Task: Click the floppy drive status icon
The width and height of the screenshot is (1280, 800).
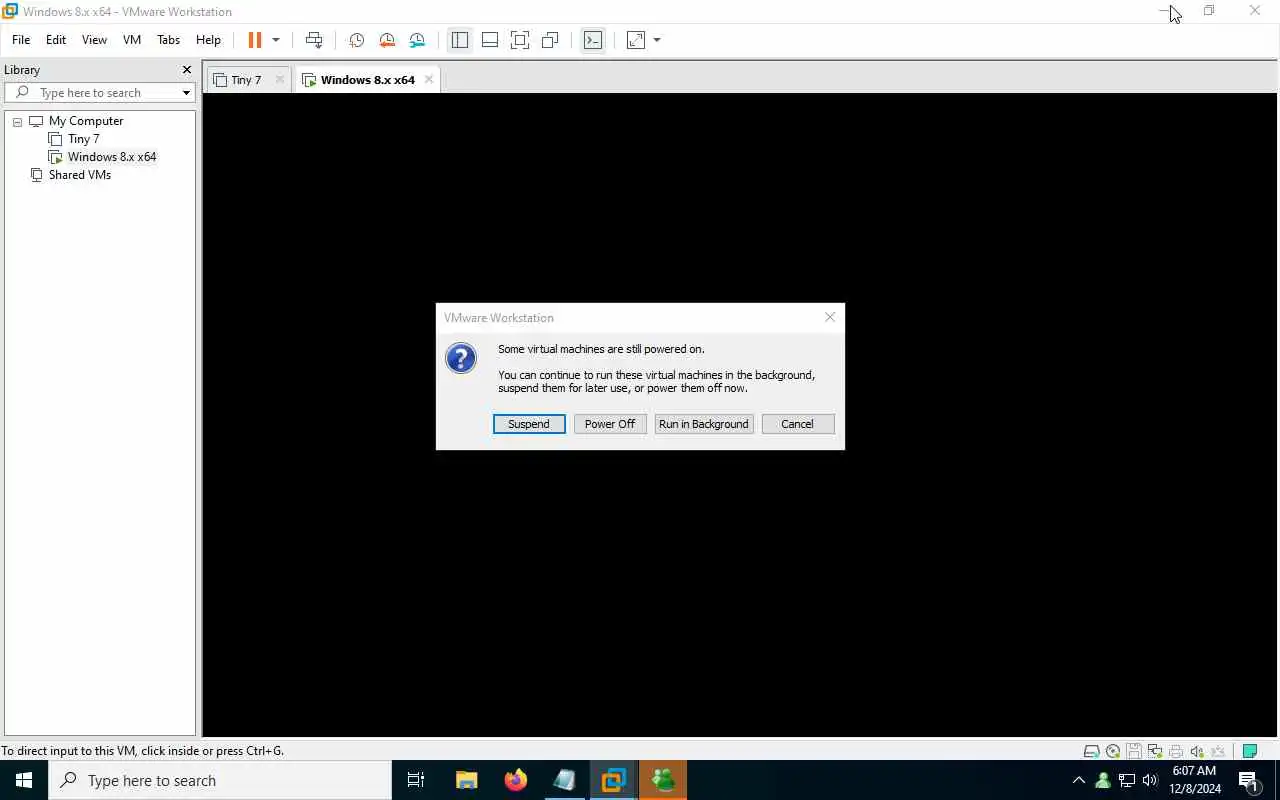Action: click(1134, 751)
